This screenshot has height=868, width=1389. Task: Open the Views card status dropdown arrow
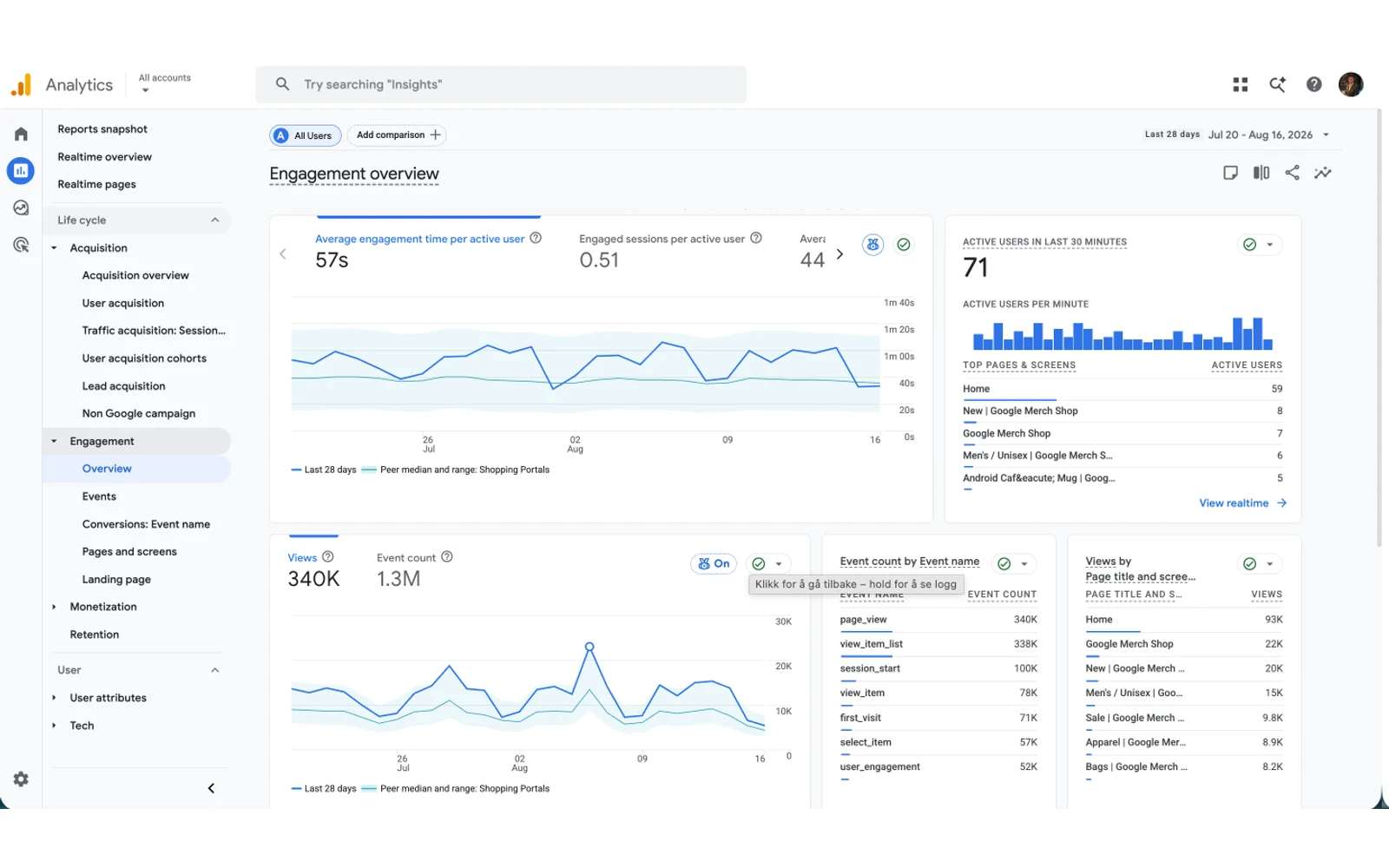point(779,564)
